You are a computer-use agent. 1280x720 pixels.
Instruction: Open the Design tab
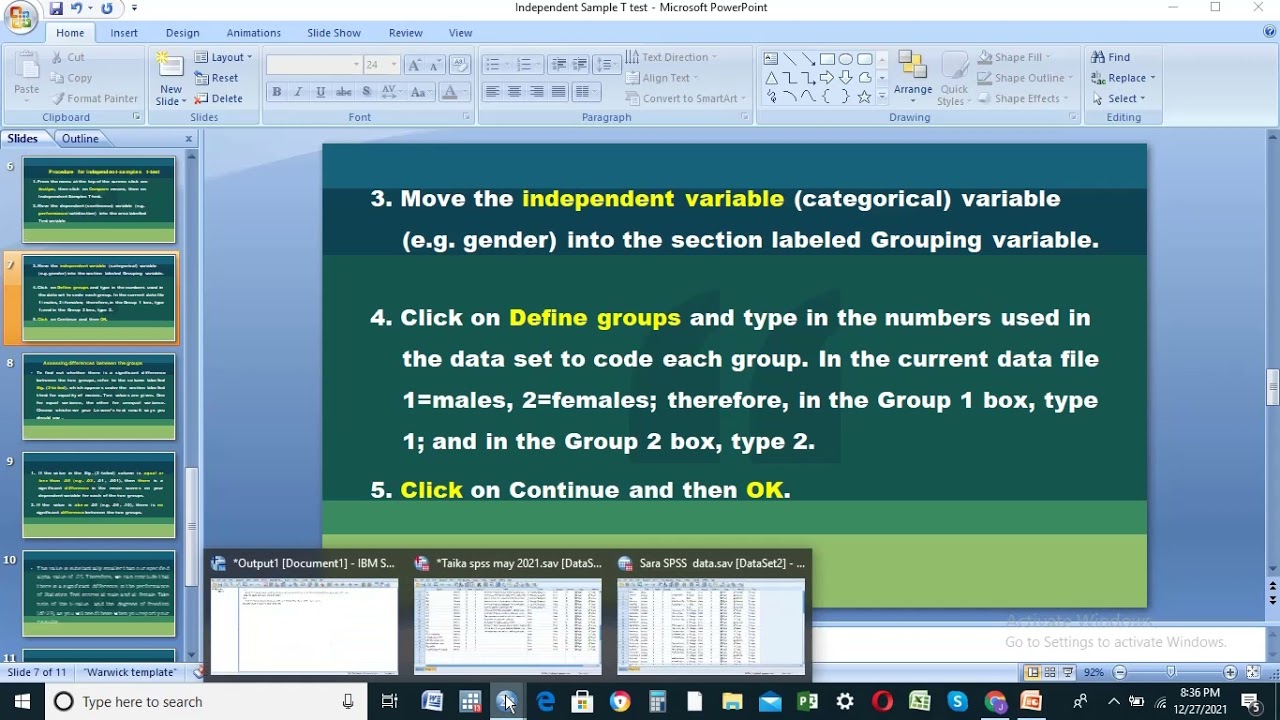[x=182, y=33]
